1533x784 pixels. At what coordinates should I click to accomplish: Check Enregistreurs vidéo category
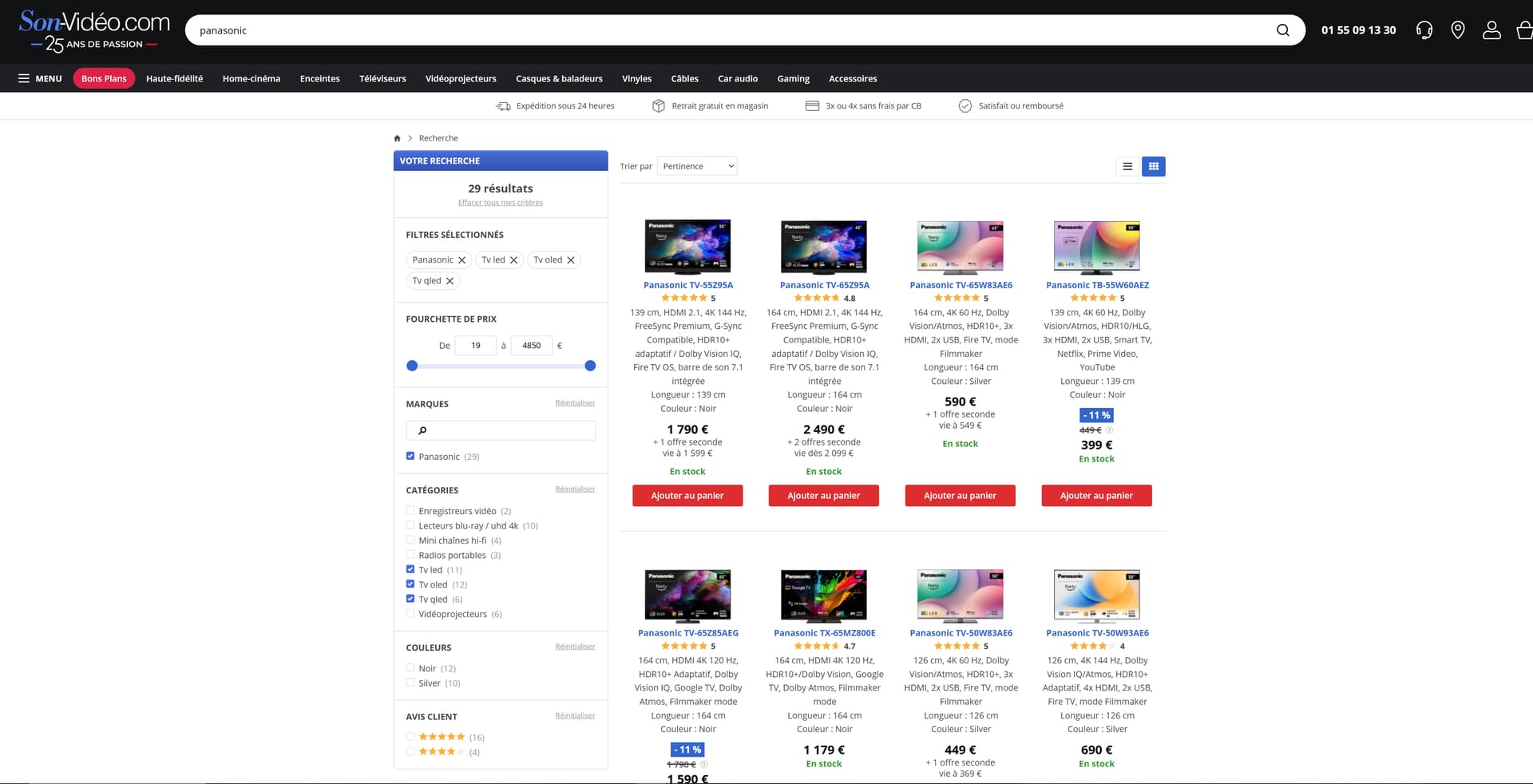click(x=410, y=510)
